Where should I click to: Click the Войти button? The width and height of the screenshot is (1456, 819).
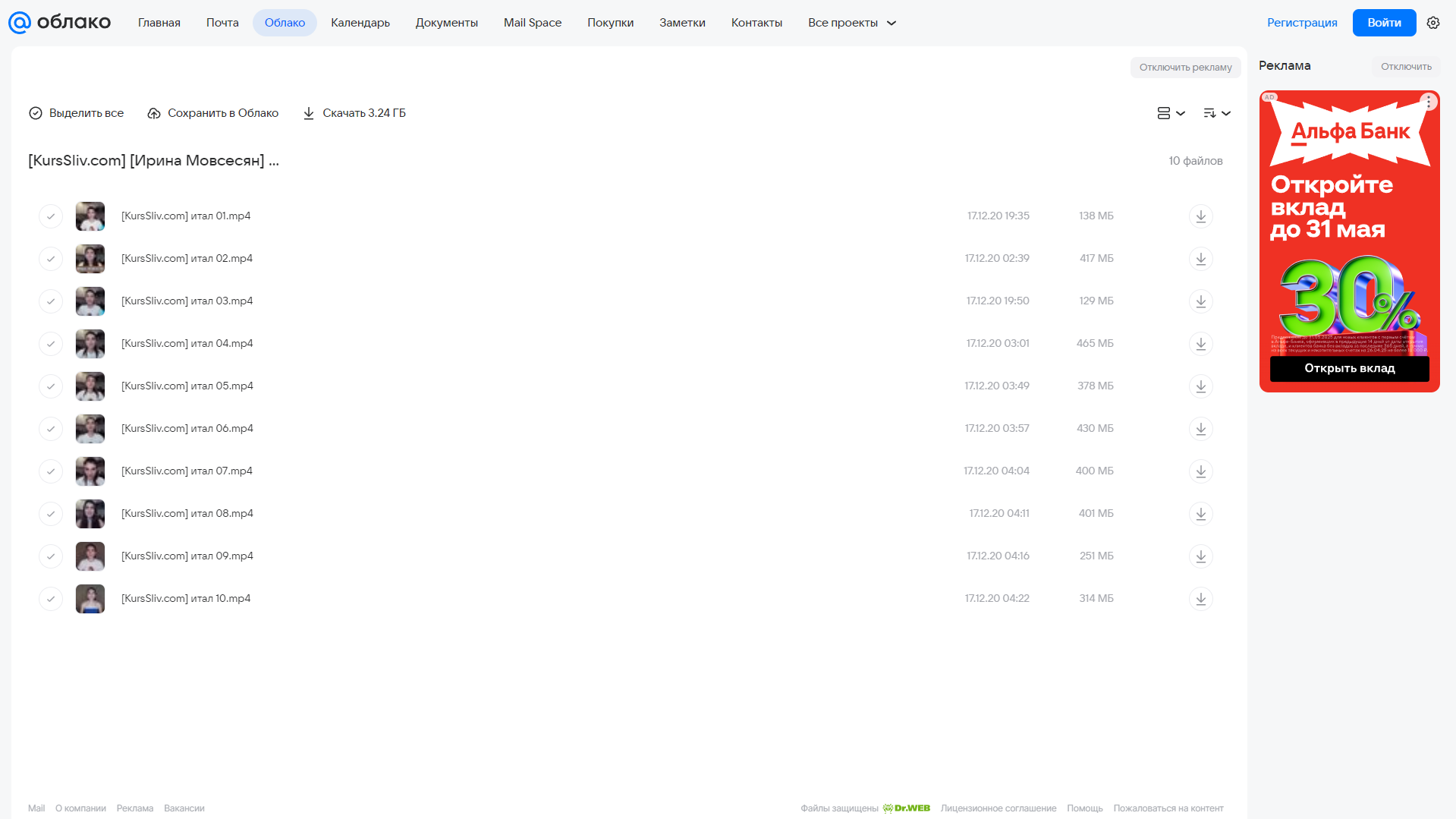point(1384,23)
